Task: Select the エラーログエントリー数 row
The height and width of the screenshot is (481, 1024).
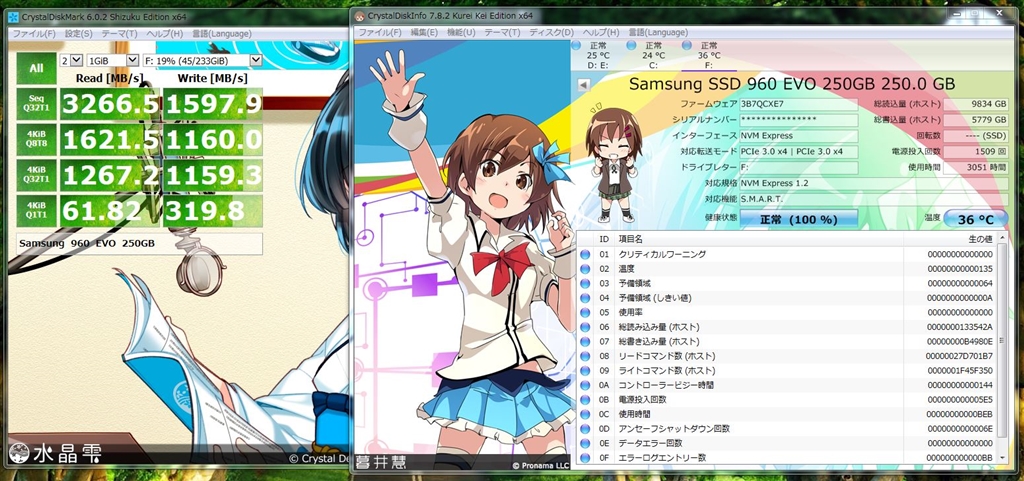Action: point(787,458)
